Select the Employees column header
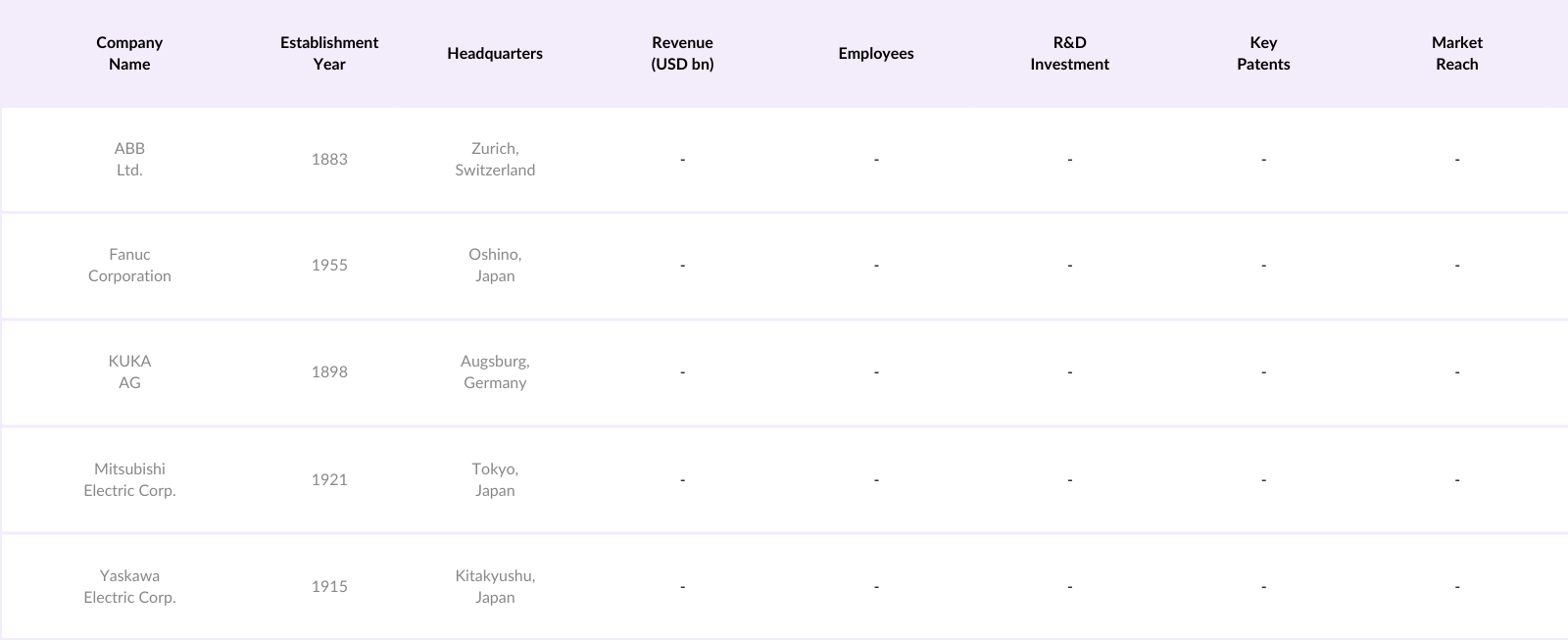This screenshot has height=640, width=1568. [876, 53]
